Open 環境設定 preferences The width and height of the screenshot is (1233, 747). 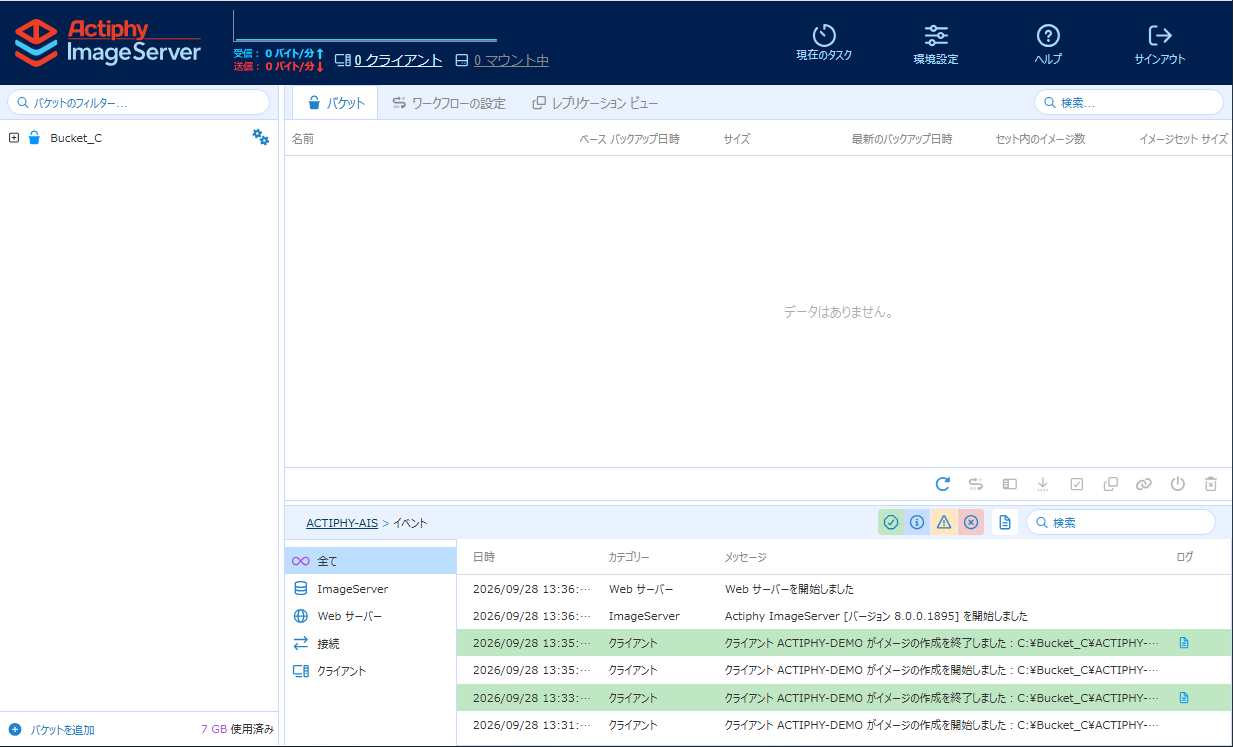click(936, 44)
